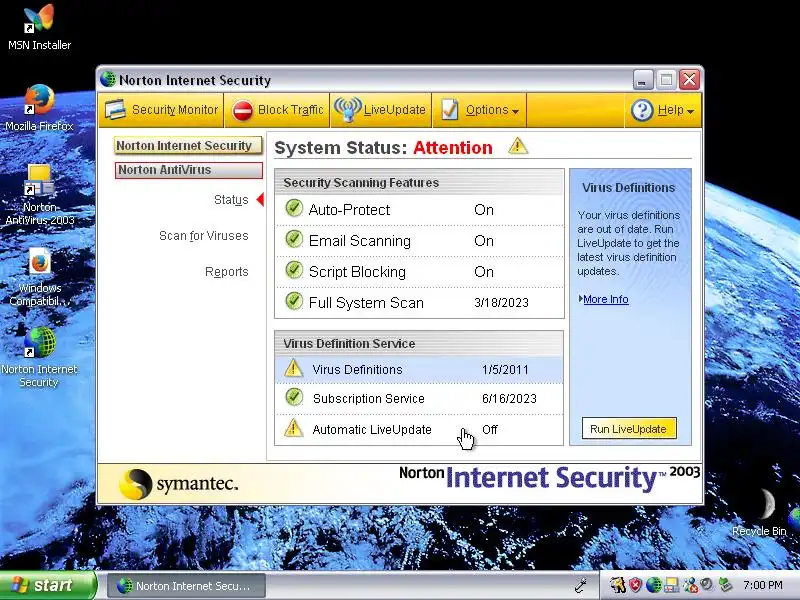
Task: Open the Status section
Action: coord(231,199)
